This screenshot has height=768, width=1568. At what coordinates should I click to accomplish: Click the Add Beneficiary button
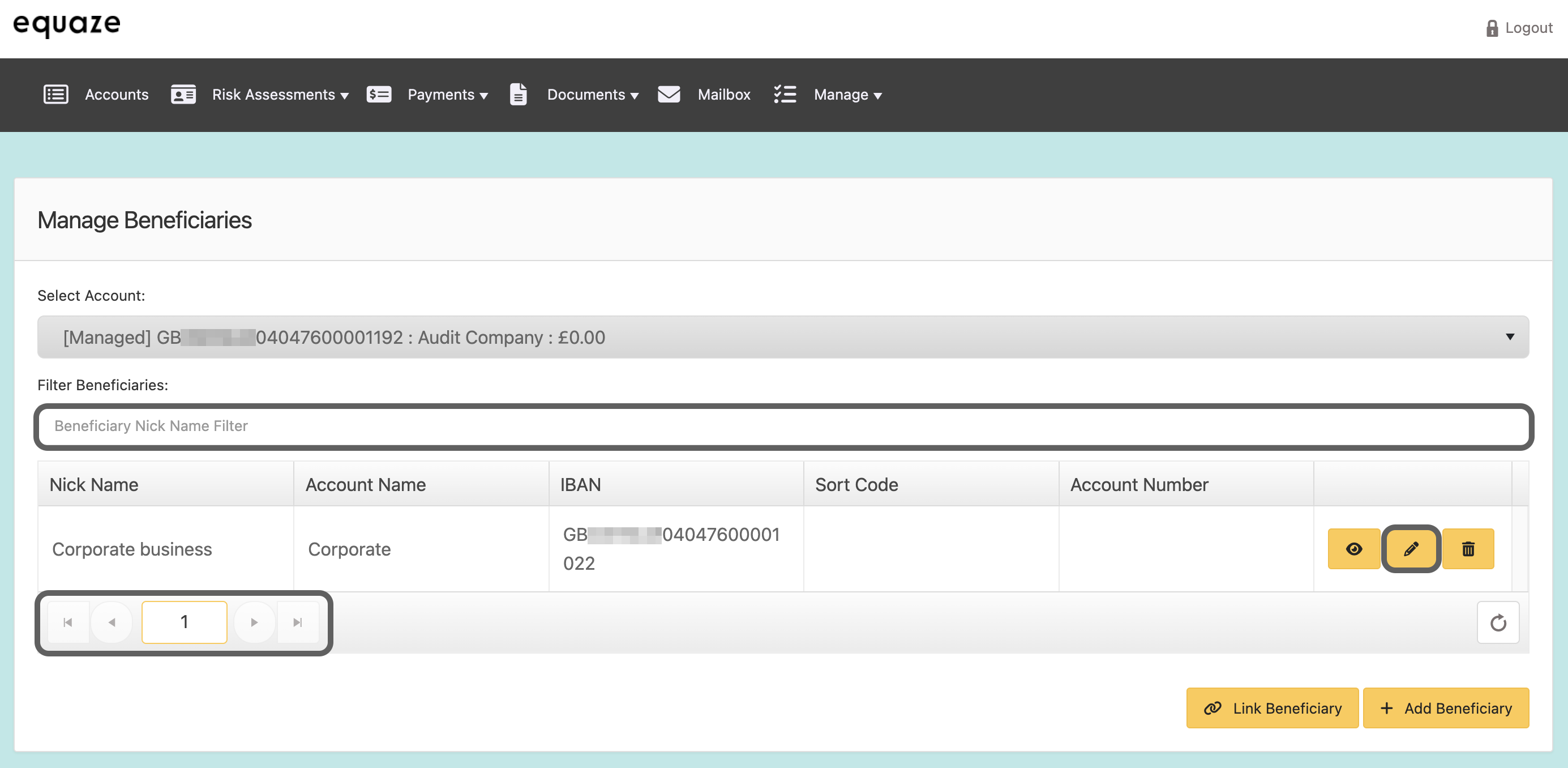pos(1446,708)
